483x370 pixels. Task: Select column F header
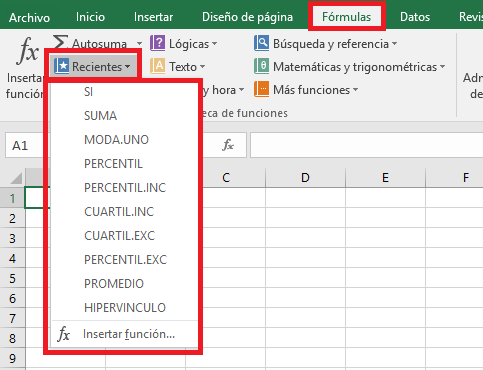(x=454, y=178)
